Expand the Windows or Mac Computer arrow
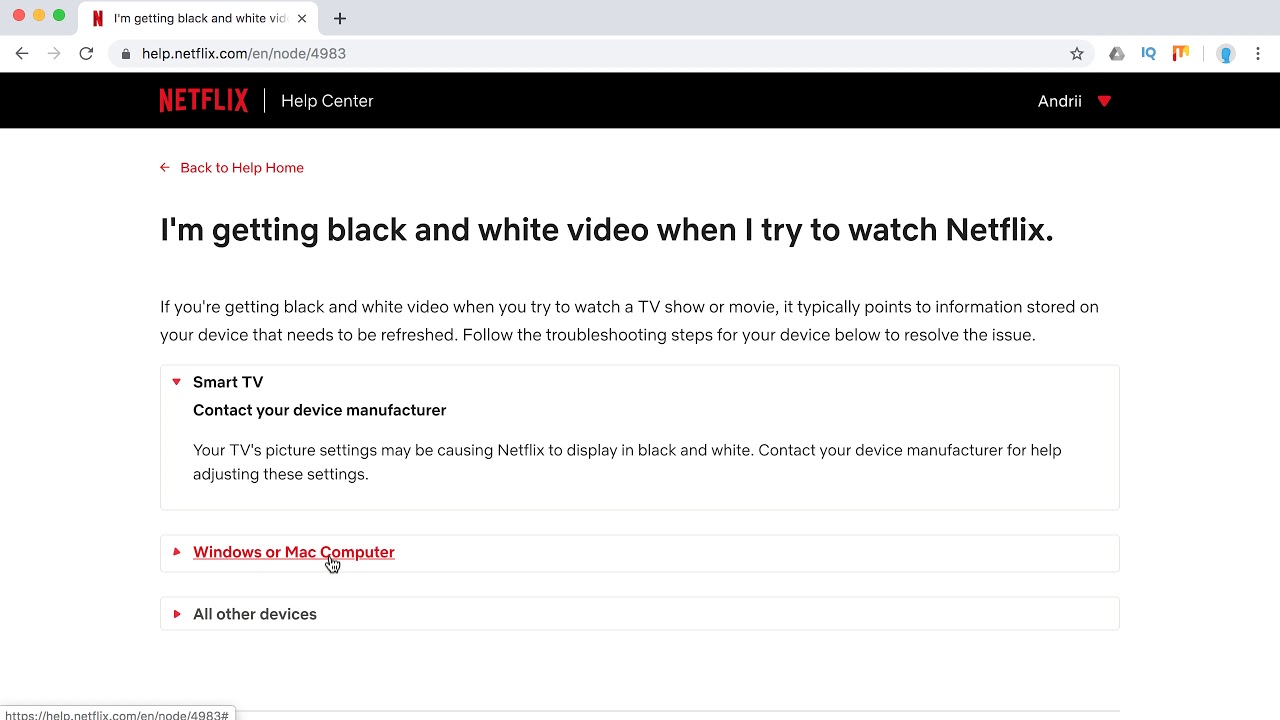This screenshot has height=720, width=1280. (x=177, y=552)
